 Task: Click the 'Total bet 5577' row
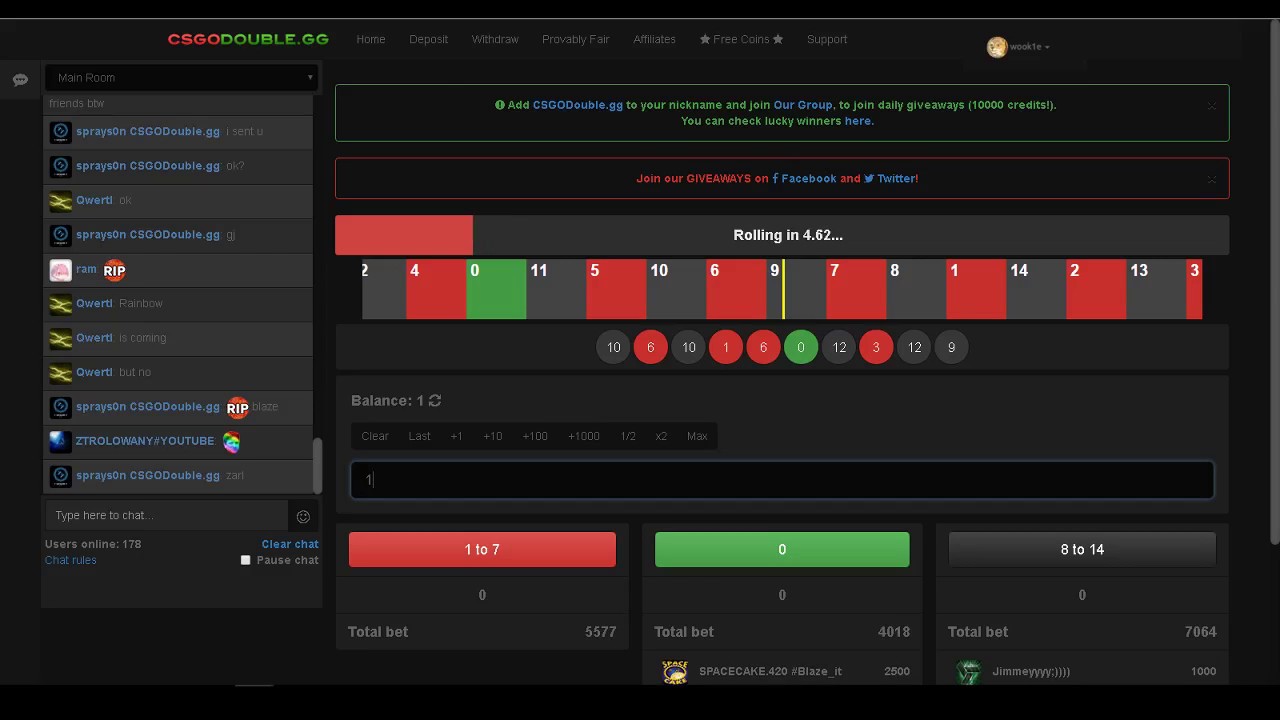pyautogui.click(x=482, y=632)
